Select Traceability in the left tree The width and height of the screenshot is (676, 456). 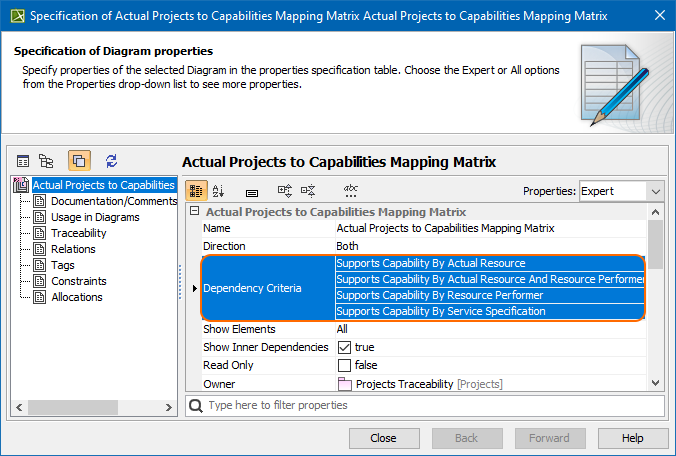(x=78, y=233)
